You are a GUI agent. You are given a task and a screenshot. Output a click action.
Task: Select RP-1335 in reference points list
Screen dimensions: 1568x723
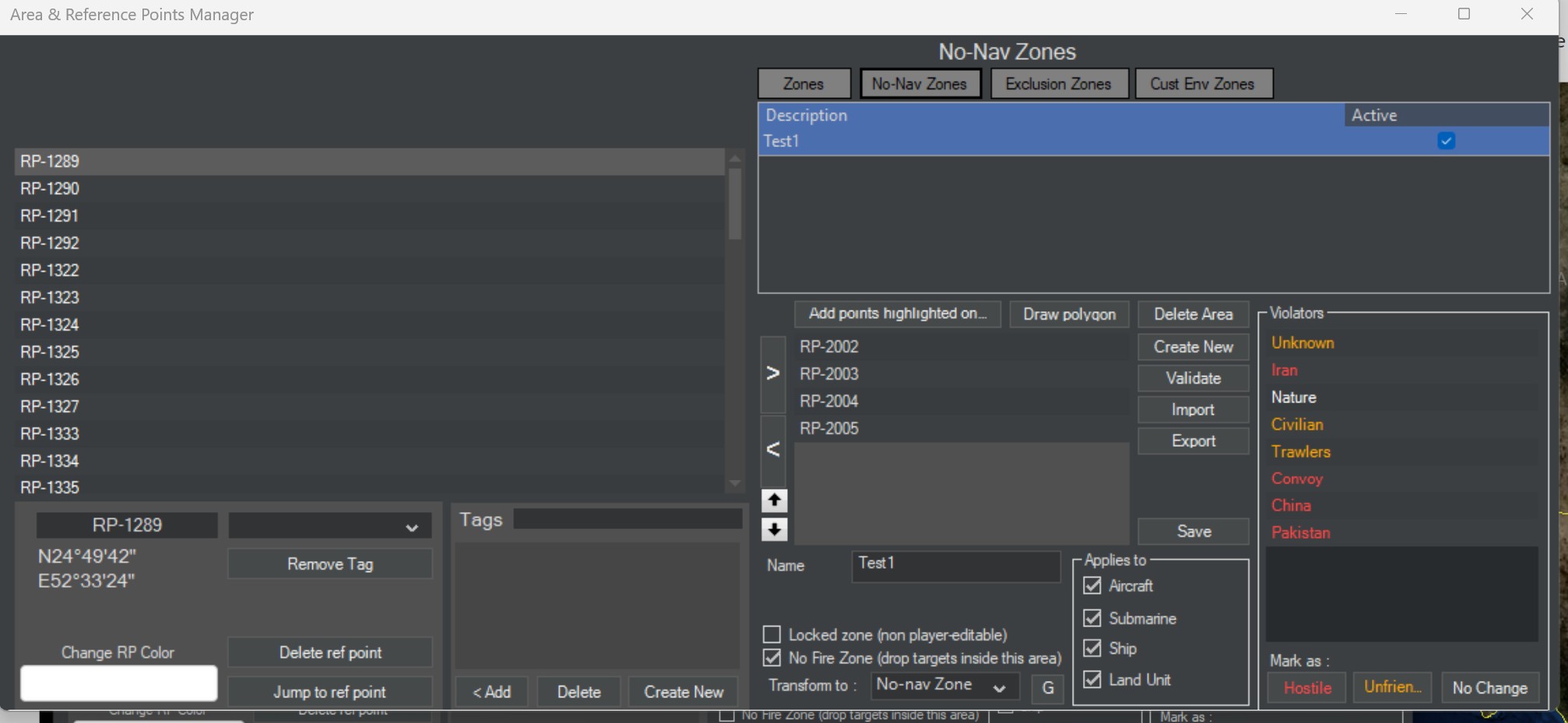[370, 487]
